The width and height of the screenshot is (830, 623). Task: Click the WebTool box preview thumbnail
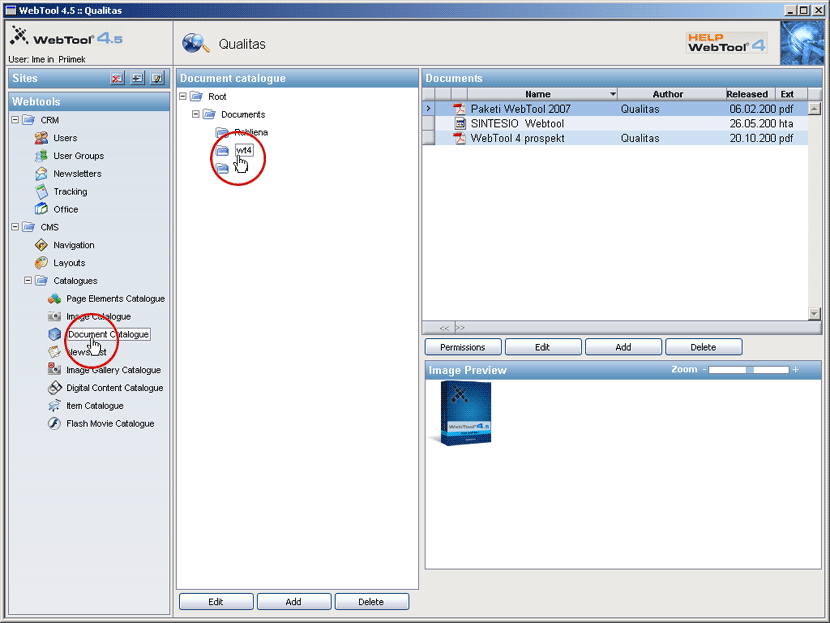[460, 412]
